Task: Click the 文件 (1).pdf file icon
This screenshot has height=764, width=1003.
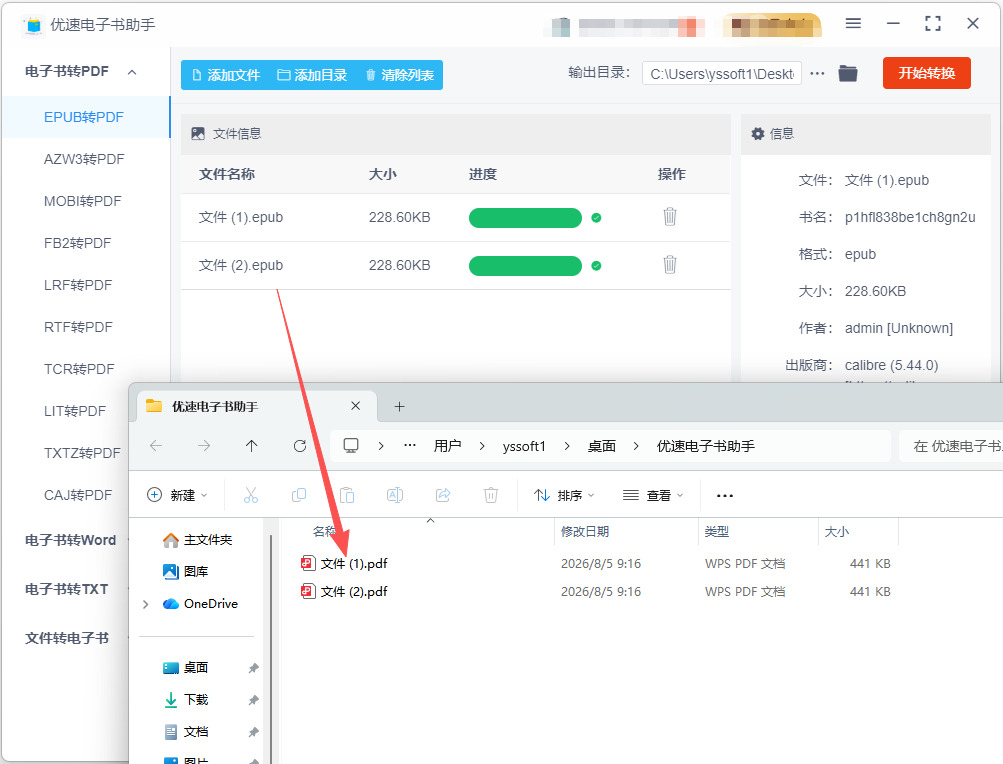Action: click(308, 563)
